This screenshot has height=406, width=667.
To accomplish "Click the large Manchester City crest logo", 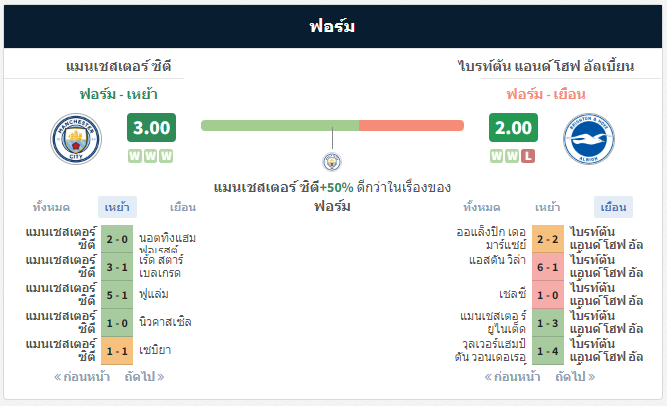I will pos(76,139).
